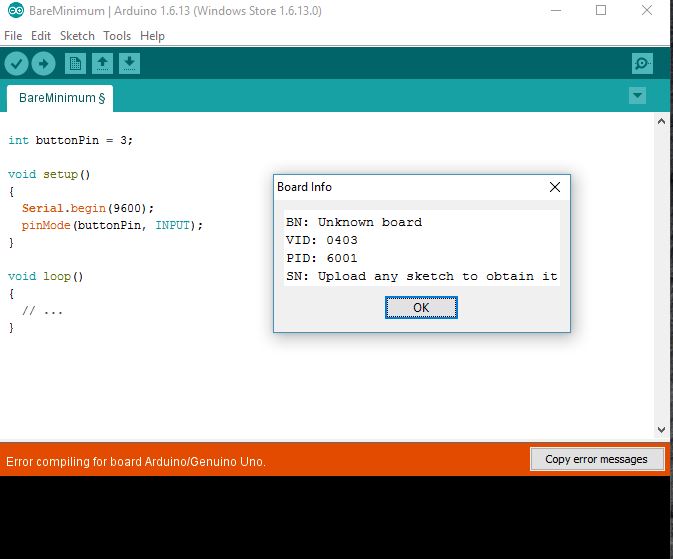Open a sketch with the up-arrow icon

pyautogui.click(x=102, y=64)
